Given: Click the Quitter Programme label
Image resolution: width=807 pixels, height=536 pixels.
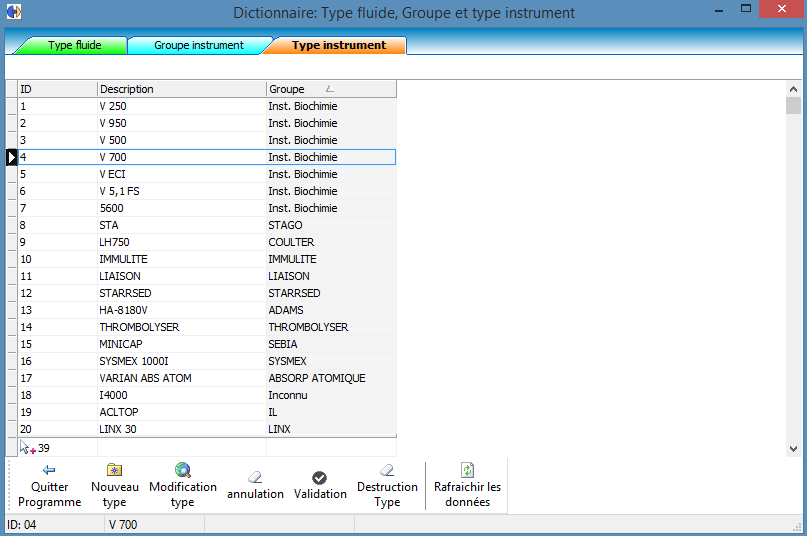Looking at the screenshot, I should click(49, 494).
